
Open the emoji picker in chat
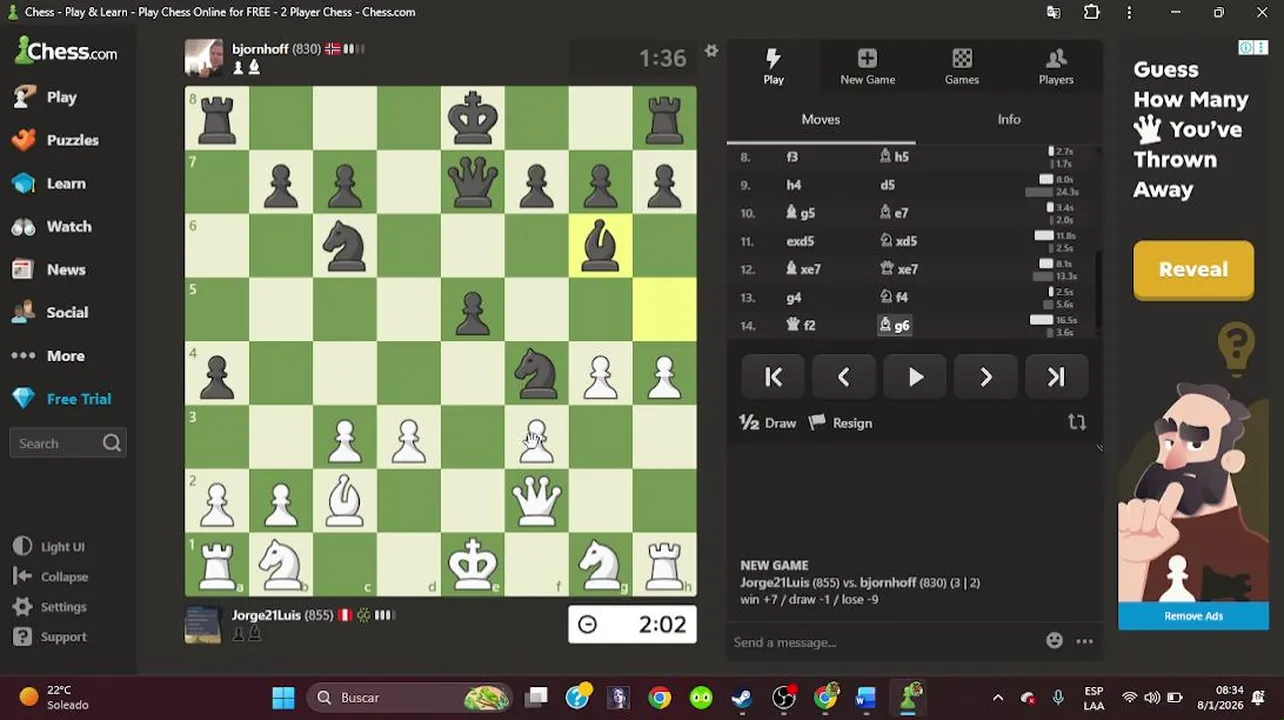1054,641
